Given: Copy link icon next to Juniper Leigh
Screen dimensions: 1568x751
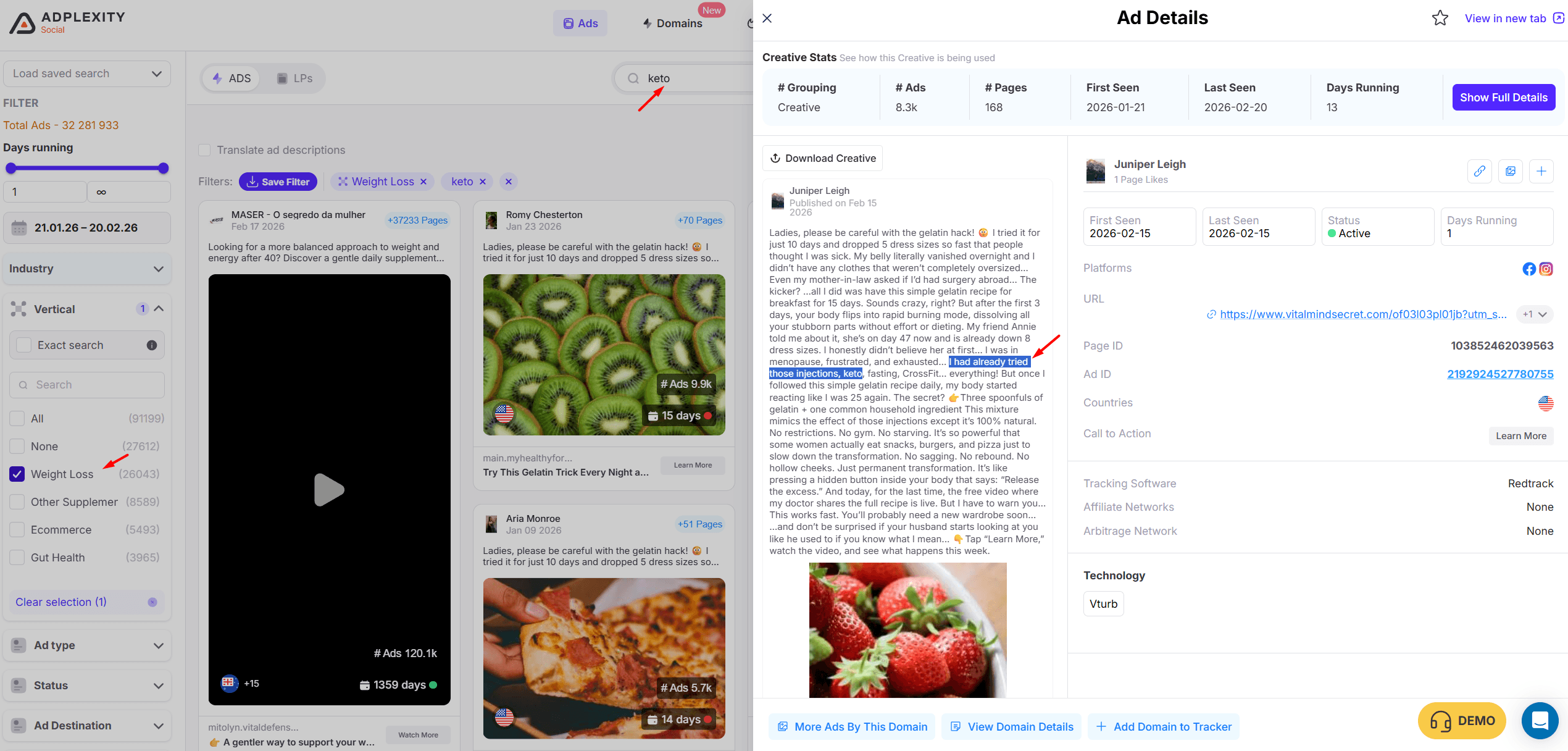Looking at the screenshot, I should click(1479, 171).
